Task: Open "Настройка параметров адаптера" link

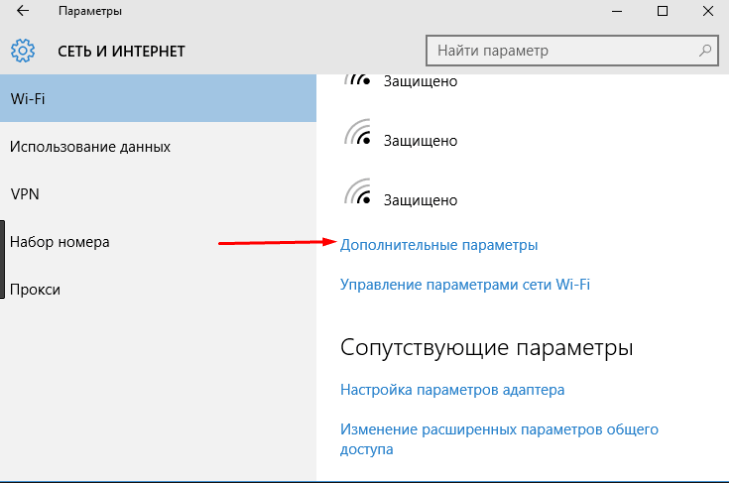Action: coord(452,390)
